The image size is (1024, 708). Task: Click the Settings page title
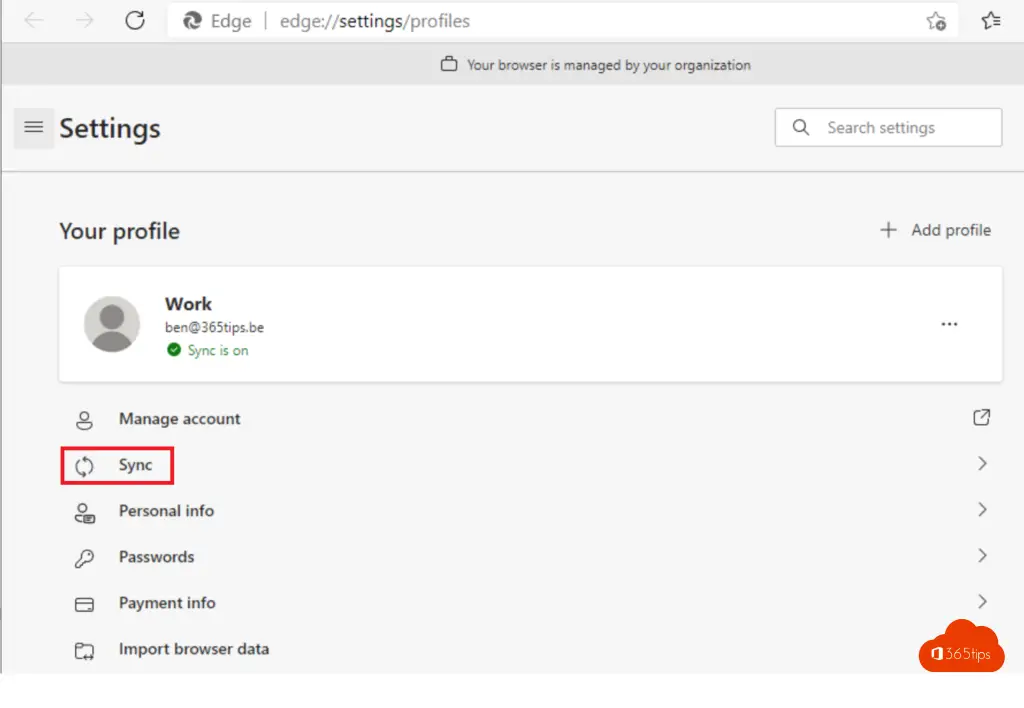(110, 128)
